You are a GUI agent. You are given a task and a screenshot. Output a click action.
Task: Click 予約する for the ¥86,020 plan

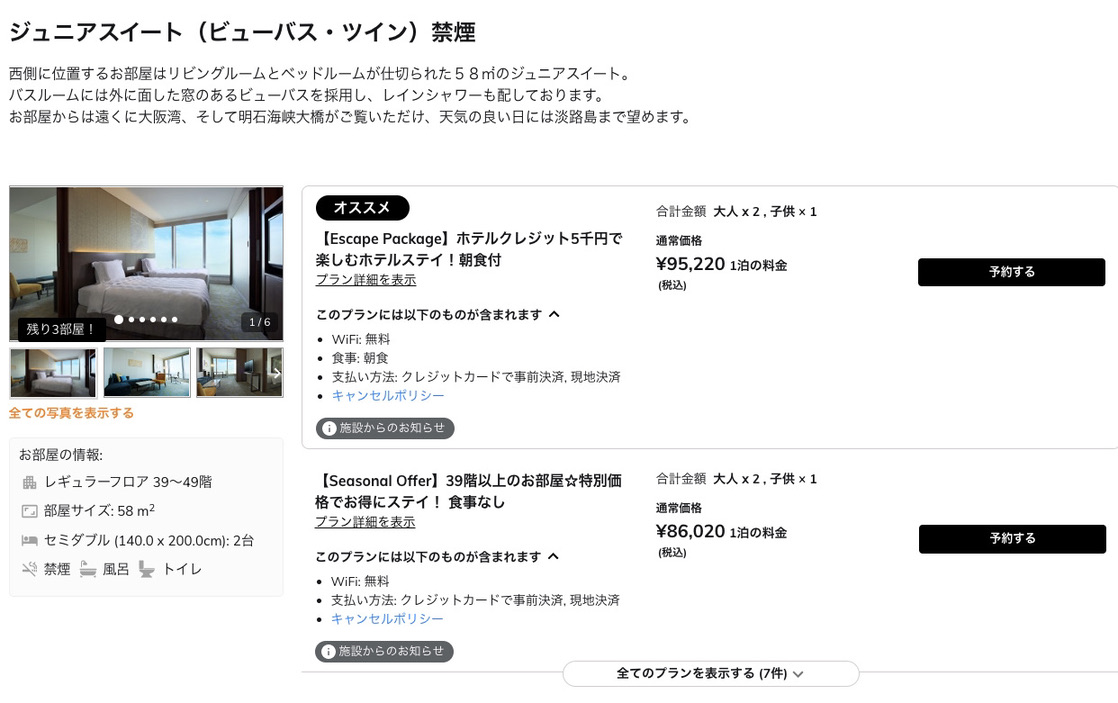[x=1011, y=538]
